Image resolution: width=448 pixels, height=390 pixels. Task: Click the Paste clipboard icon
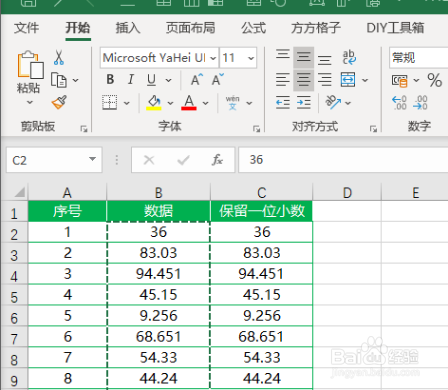pos(30,64)
